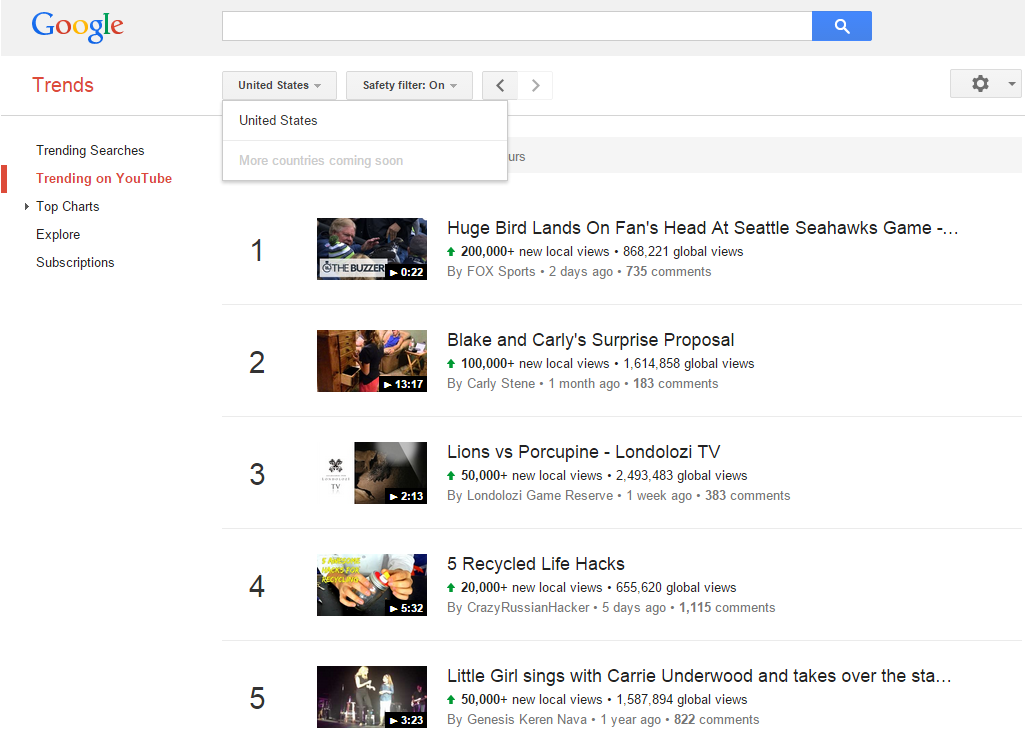Open Huge Bird Lands On Fan's Head title
Image resolution: width=1025 pixels, height=735 pixels.
point(703,228)
